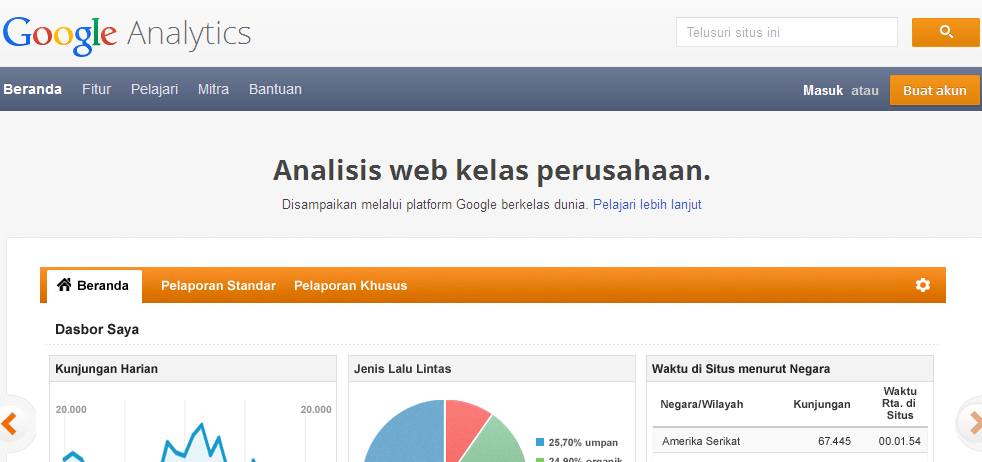Open the Bantuan navigation item
The image size is (982, 462).
(x=275, y=90)
